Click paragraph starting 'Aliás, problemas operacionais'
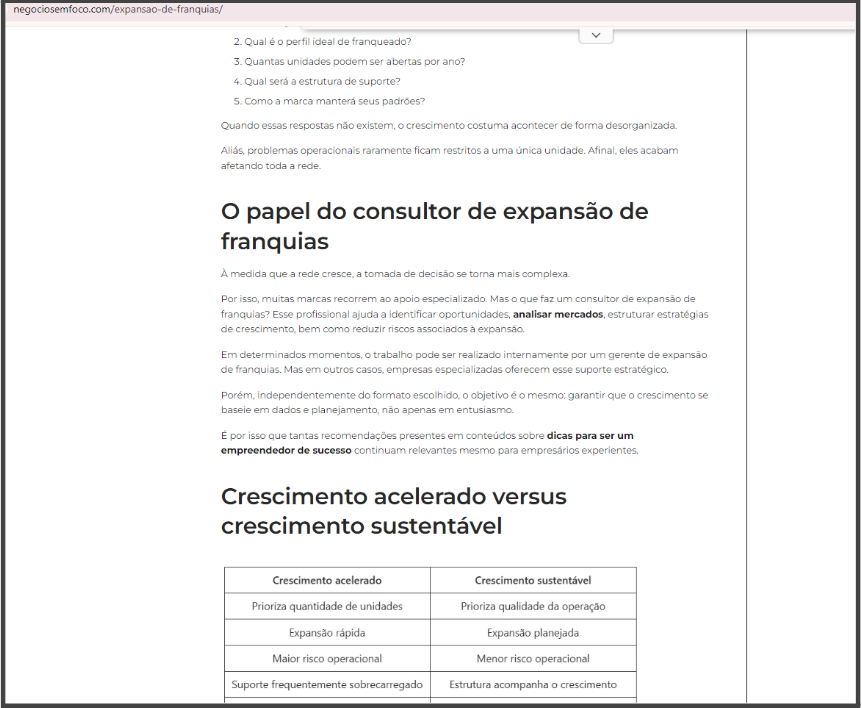This screenshot has height=708, width=862. tap(450, 158)
